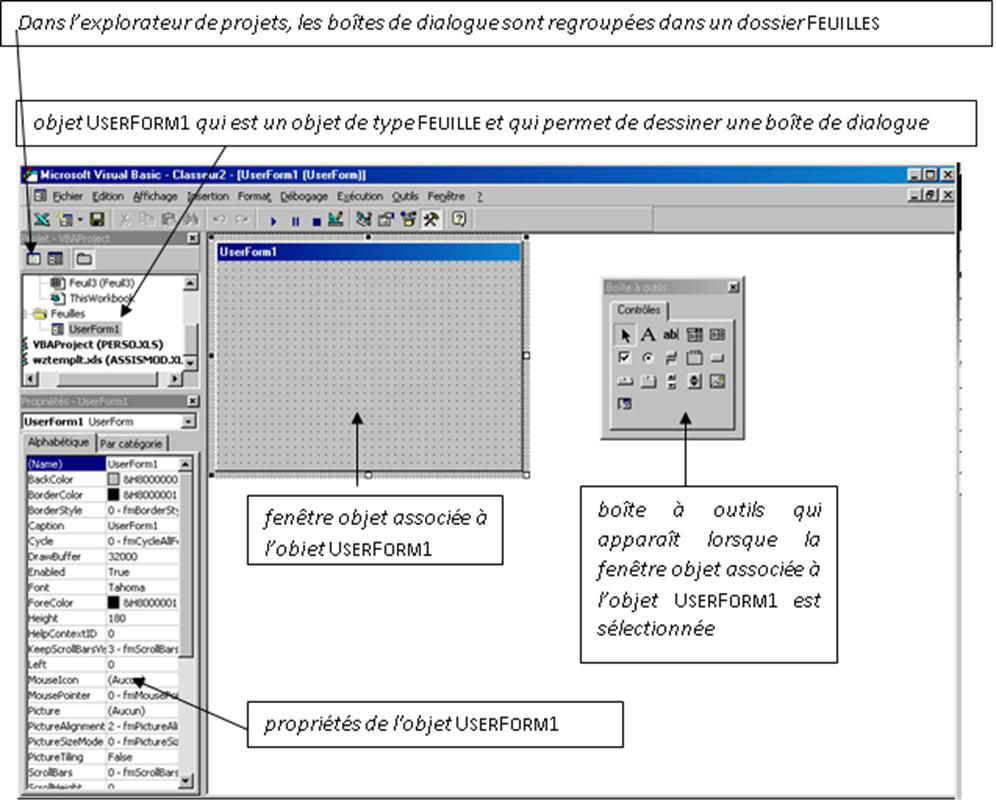996x801 pixels.
Task: Toggle Folders icon in Project panel
Action: tap(84, 259)
